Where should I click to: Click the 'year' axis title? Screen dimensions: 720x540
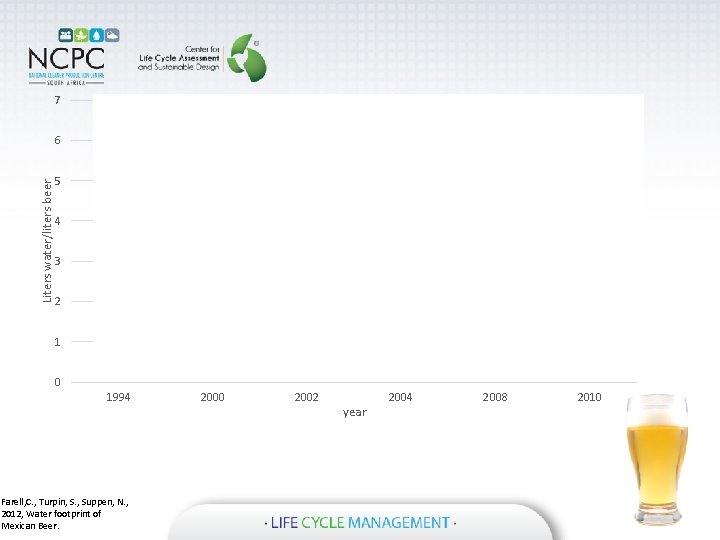[354, 412]
